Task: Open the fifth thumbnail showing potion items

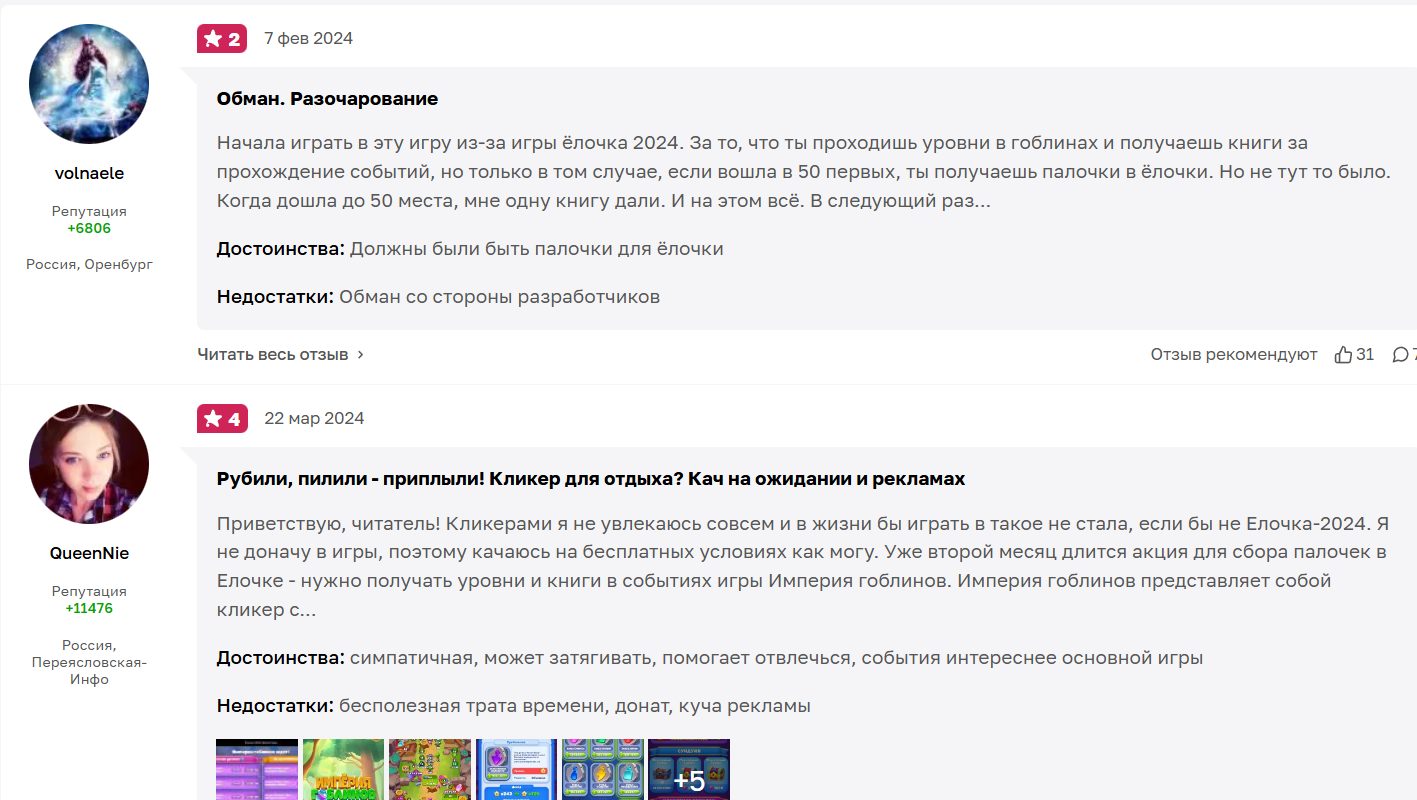Action: coord(602,769)
